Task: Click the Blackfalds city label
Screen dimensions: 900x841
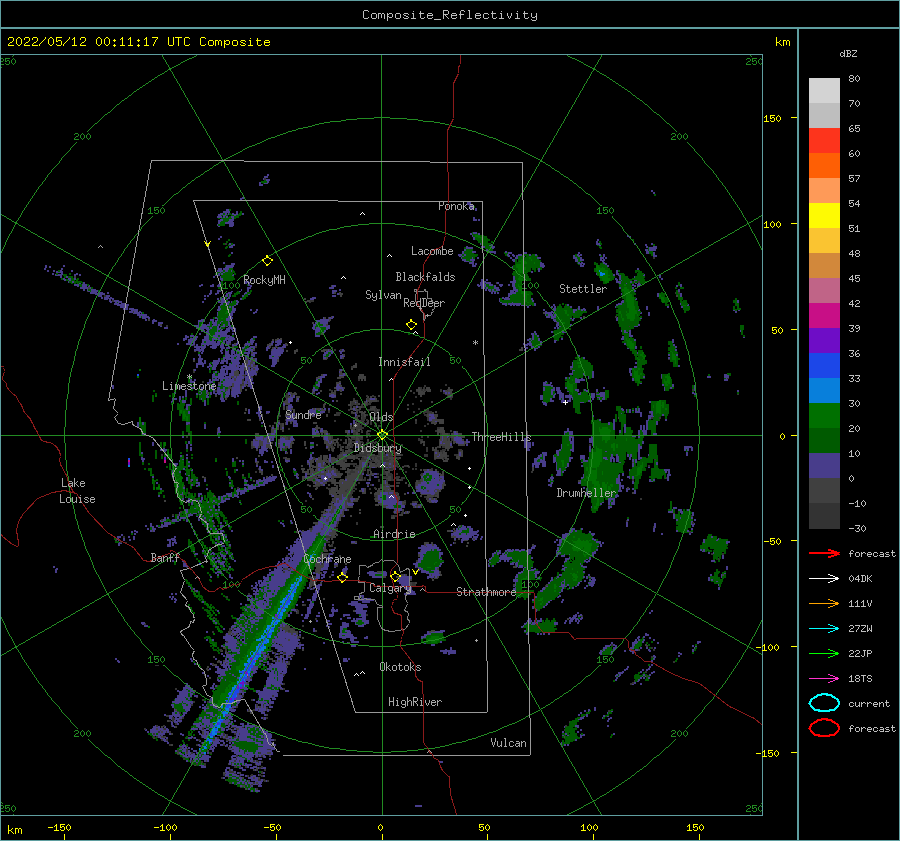Action: tap(425, 277)
